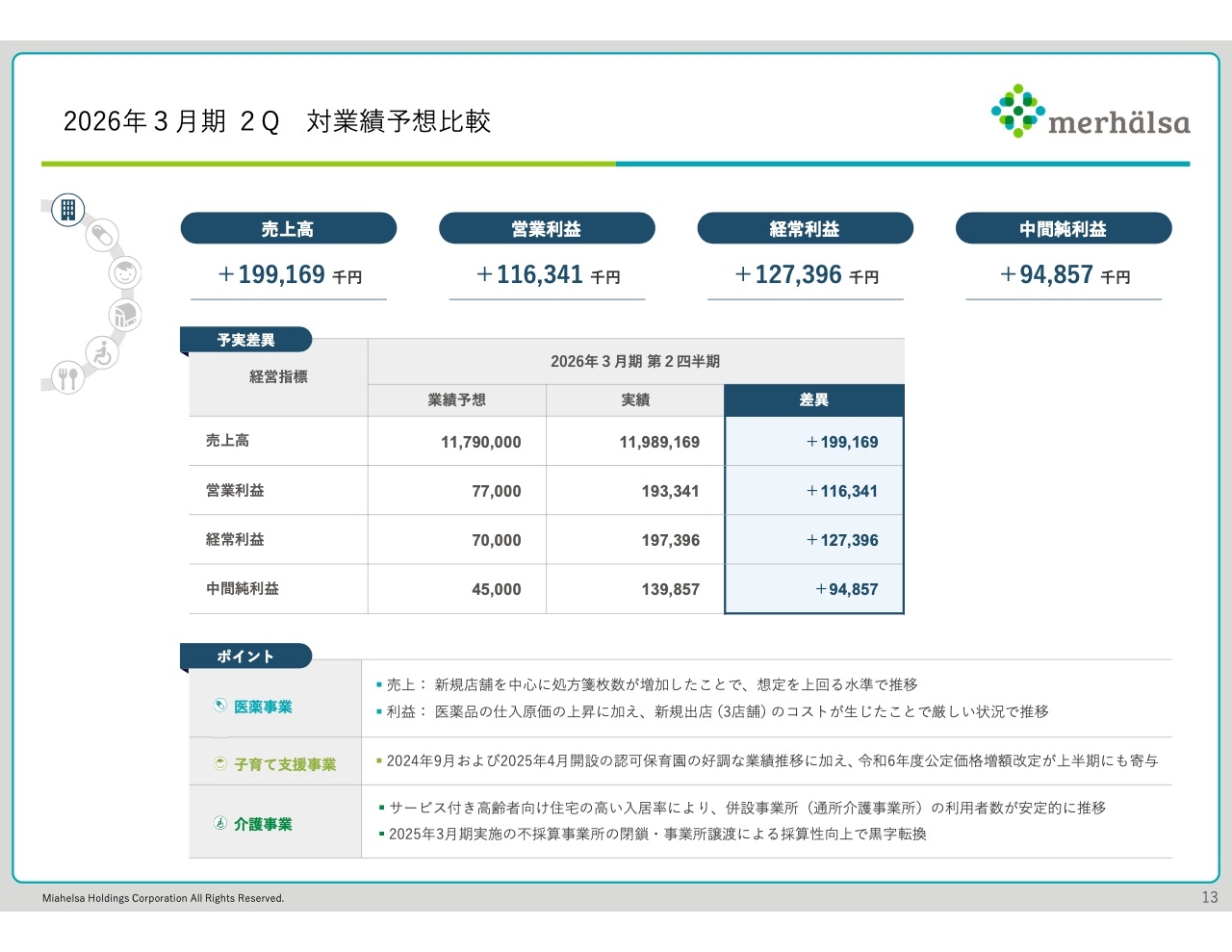Click the 差異 column header

click(813, 399)
